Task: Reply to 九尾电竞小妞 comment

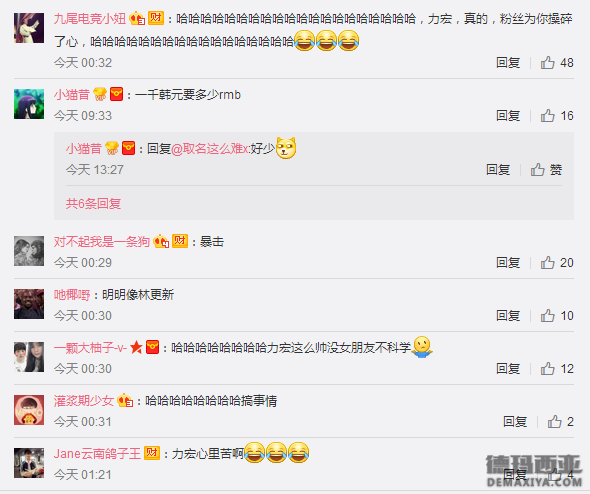Action: pyautogui.click(x=508, y=62)
